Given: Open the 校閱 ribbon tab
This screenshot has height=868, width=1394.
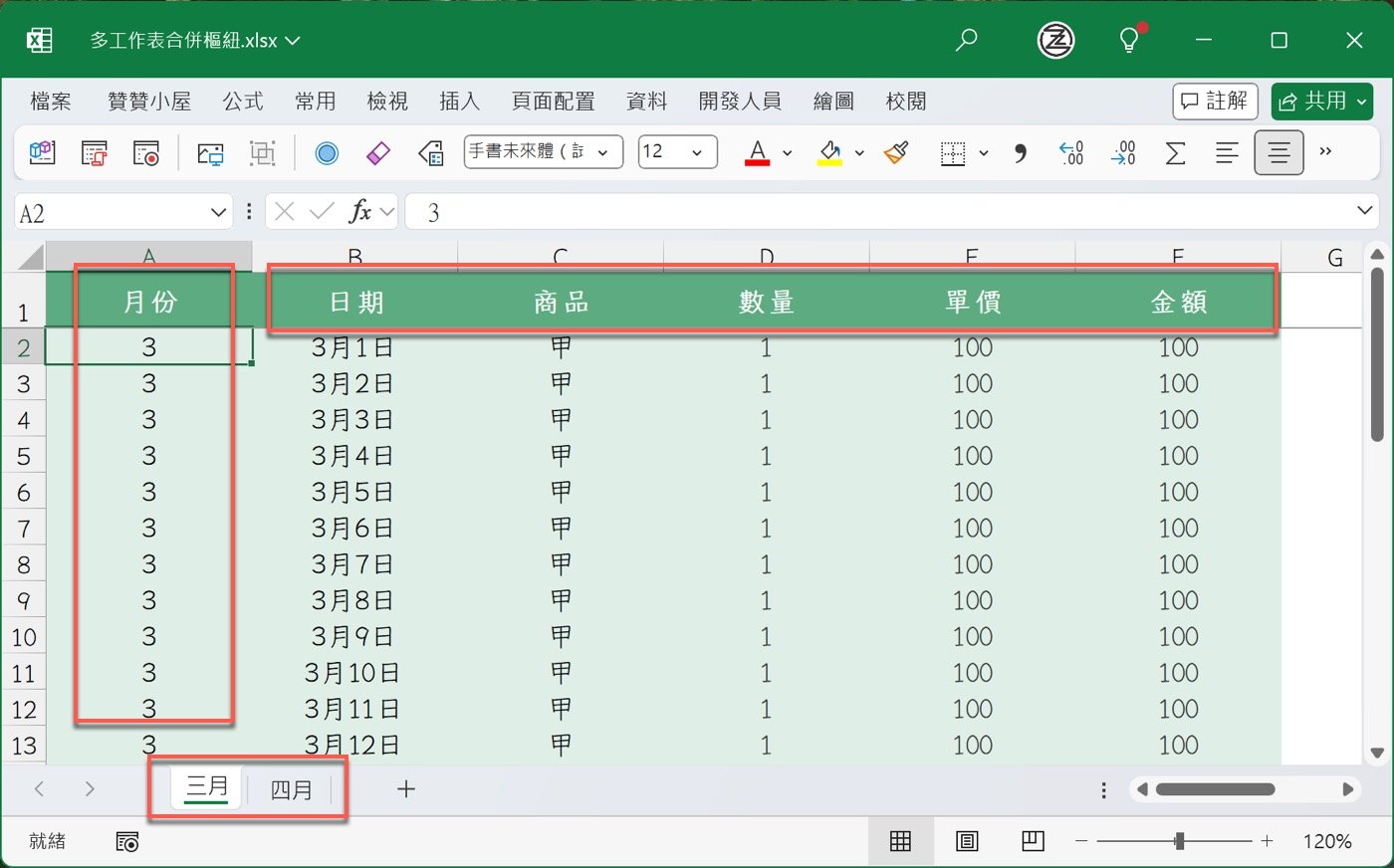Looking at the screenshot, I should (906, 101).
